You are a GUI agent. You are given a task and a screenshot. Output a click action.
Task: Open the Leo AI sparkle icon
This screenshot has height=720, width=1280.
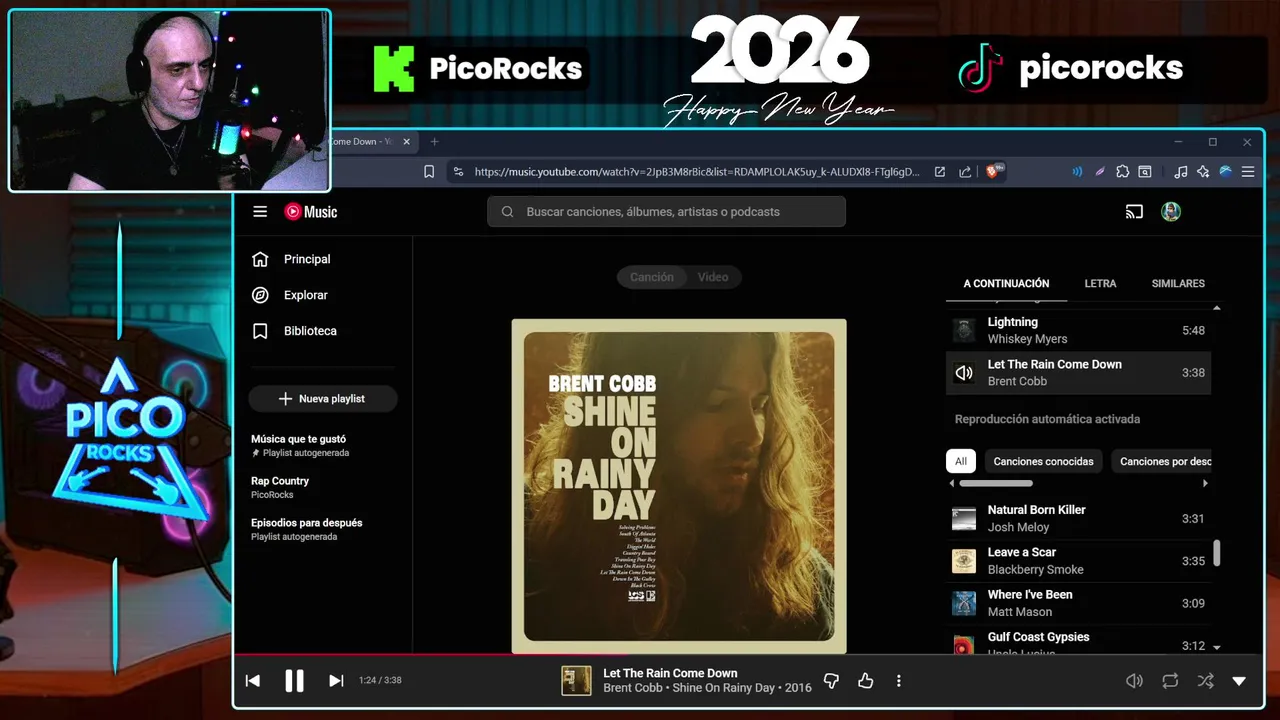(x=1203, y=172)
